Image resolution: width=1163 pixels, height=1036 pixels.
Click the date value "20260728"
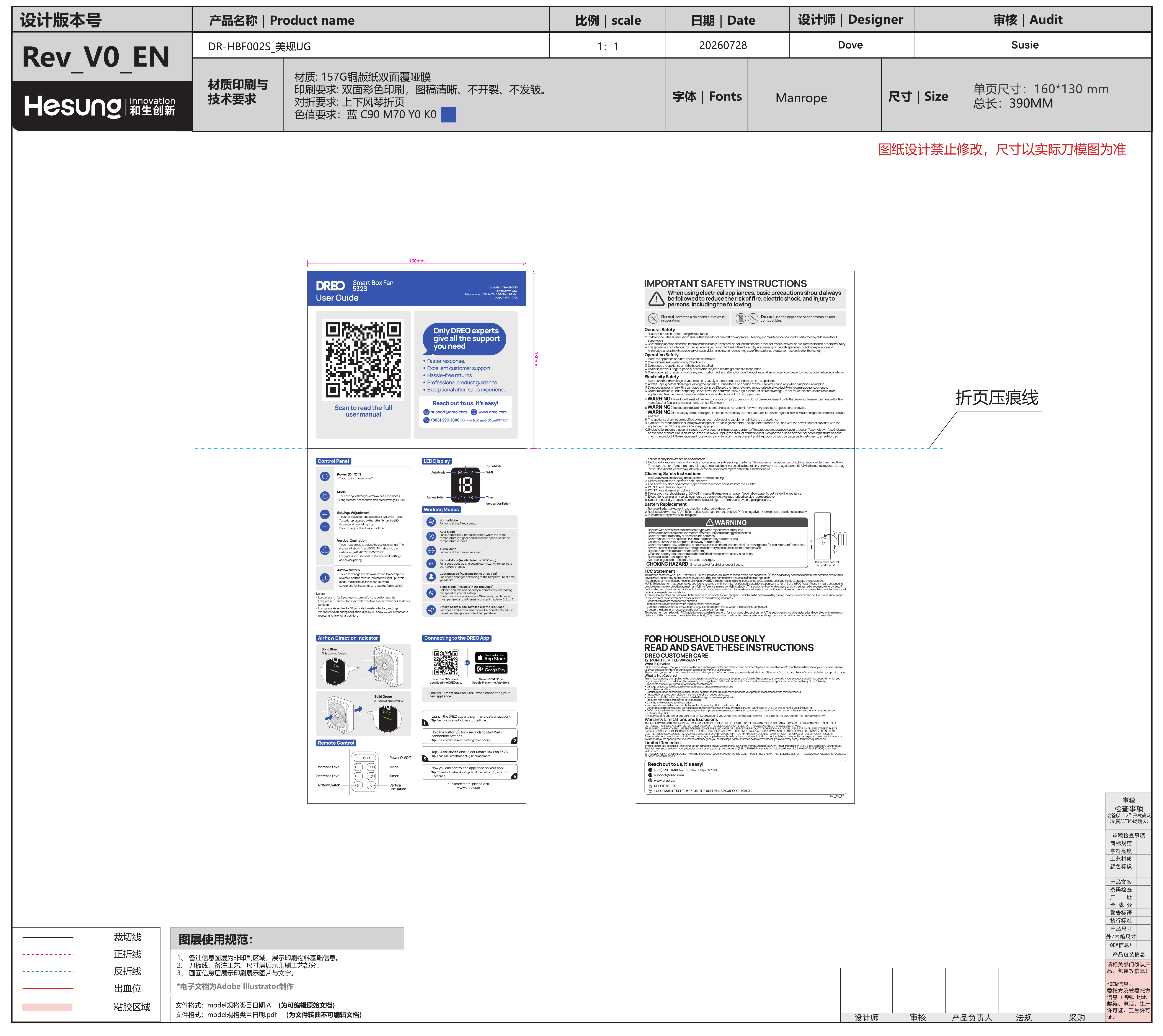pyautogui.click(x=723, y=45)
